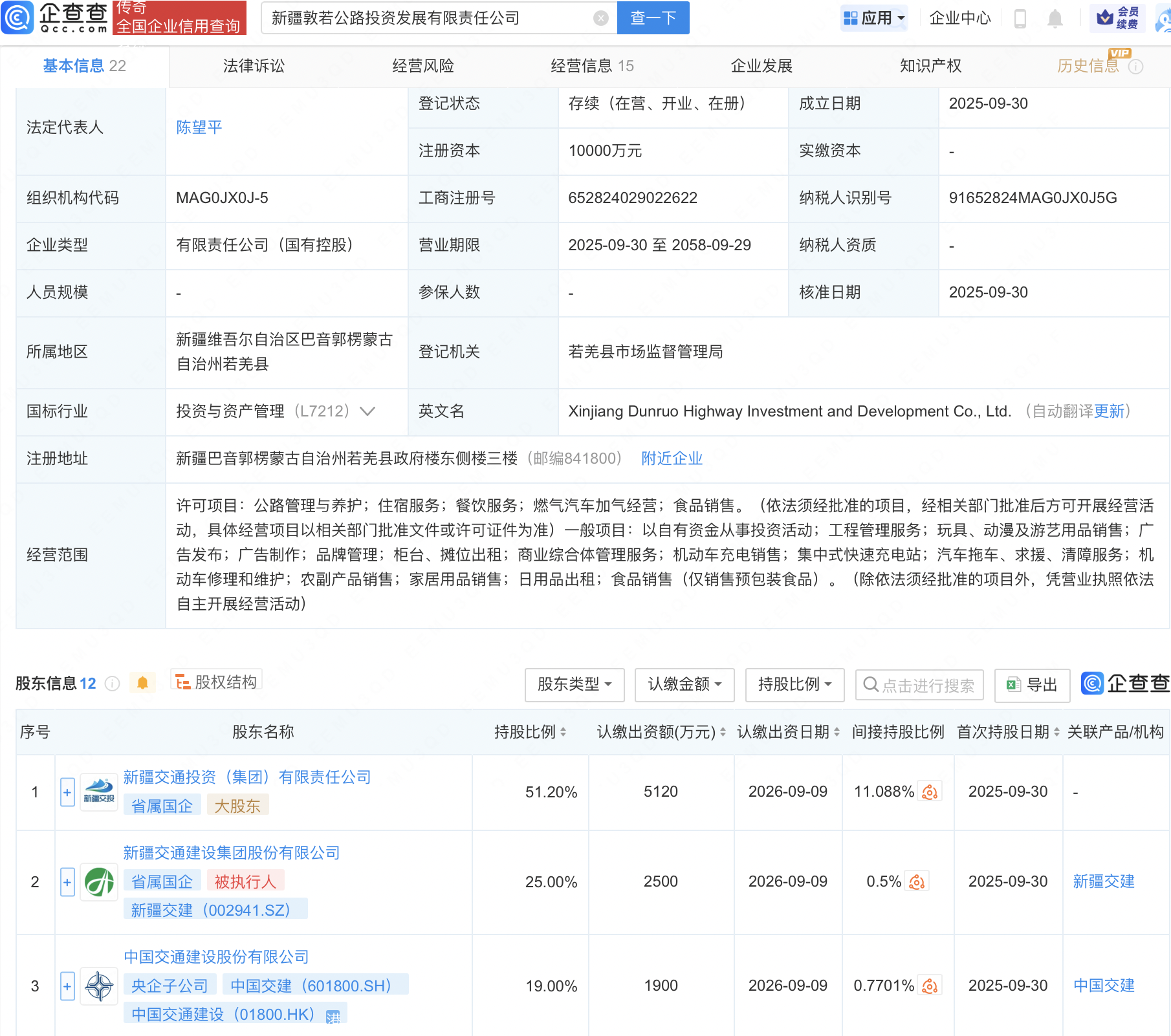Switch to the 法律诉讼 tab

(x=254, y=66)
